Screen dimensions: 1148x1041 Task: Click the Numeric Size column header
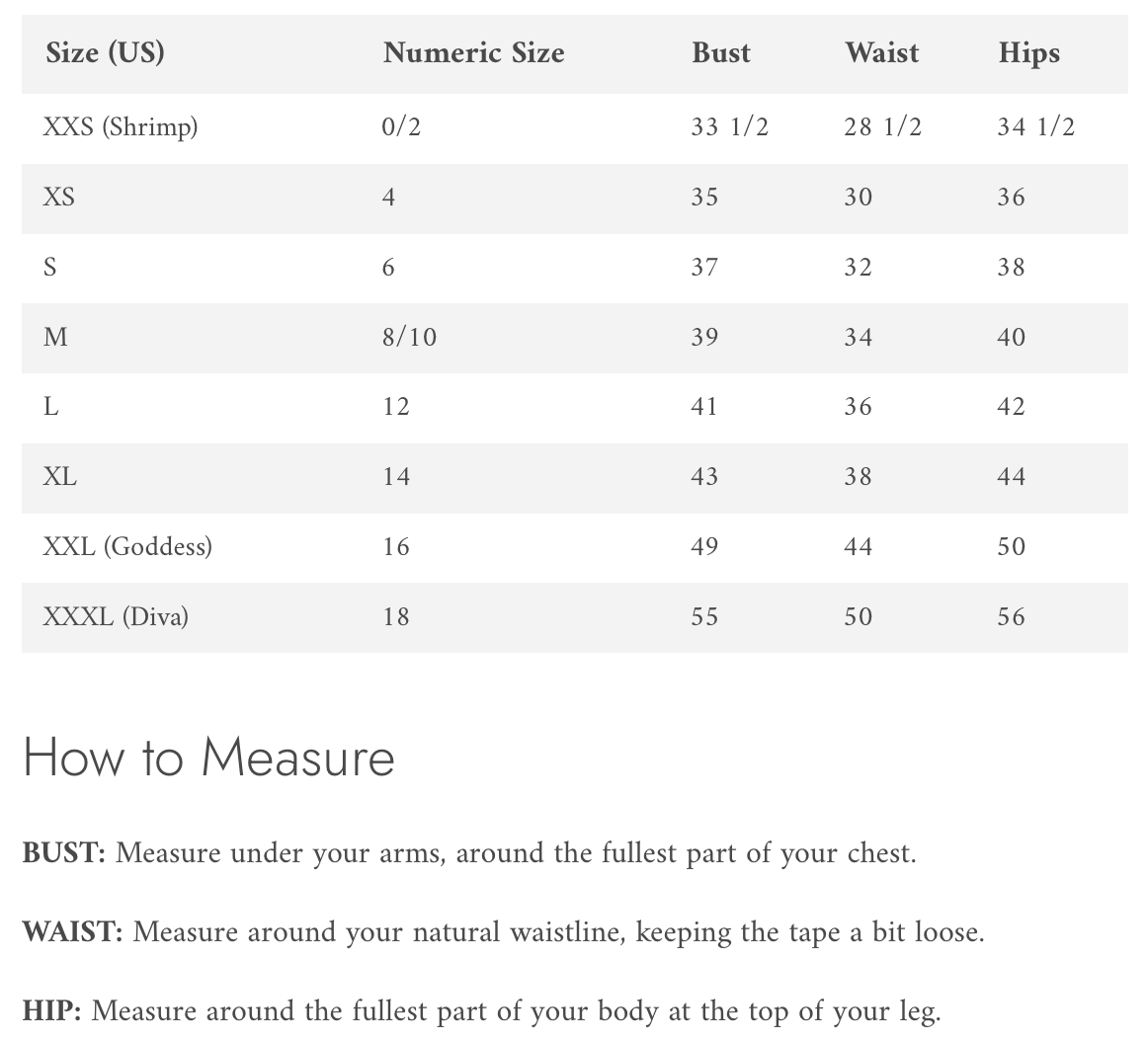tap(473, 52)
